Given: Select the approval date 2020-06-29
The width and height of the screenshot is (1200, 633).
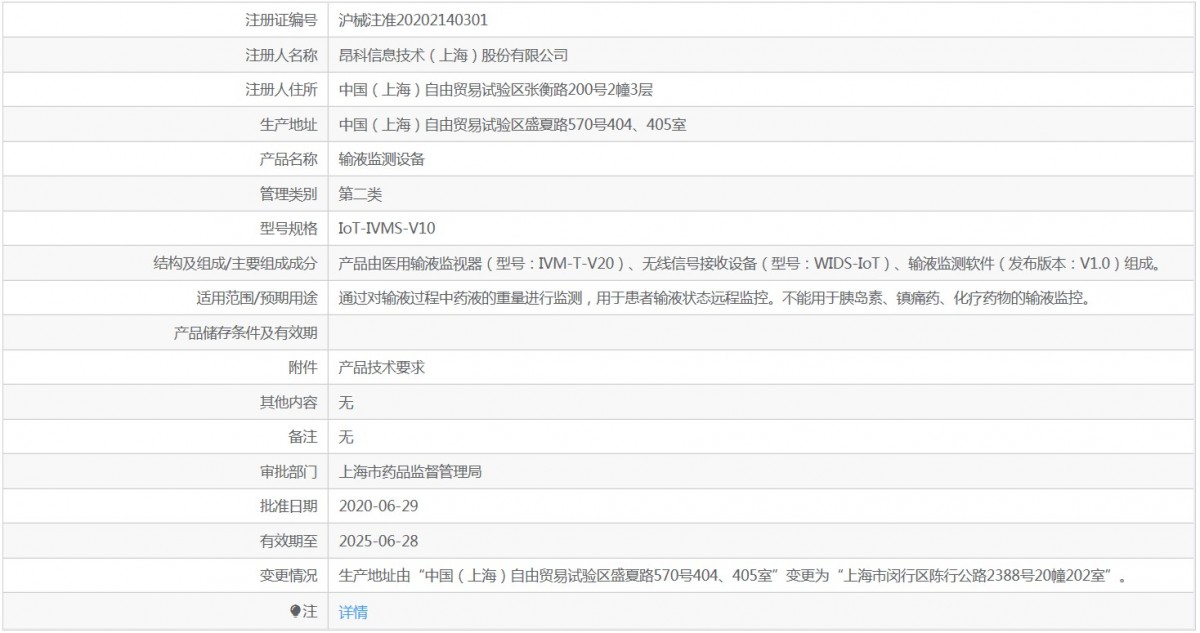Looking at the screenshot, I should tap(378, 507).
